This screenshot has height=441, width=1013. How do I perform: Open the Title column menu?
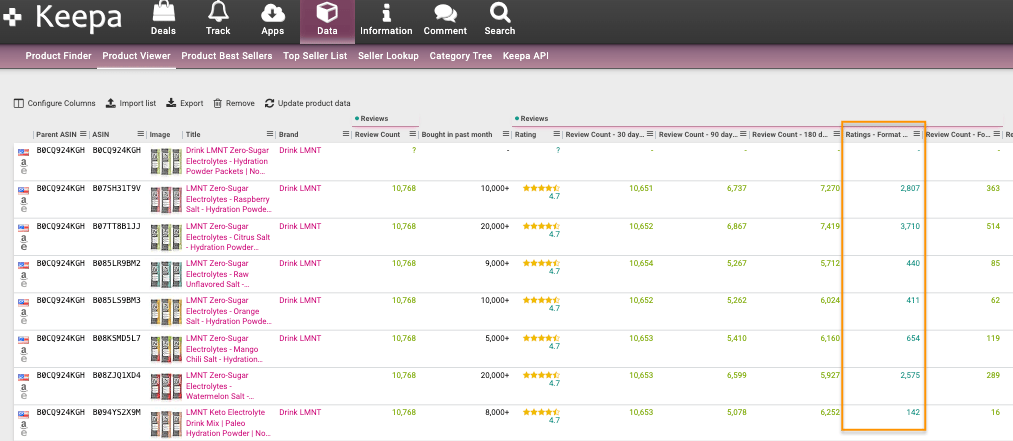269,134
